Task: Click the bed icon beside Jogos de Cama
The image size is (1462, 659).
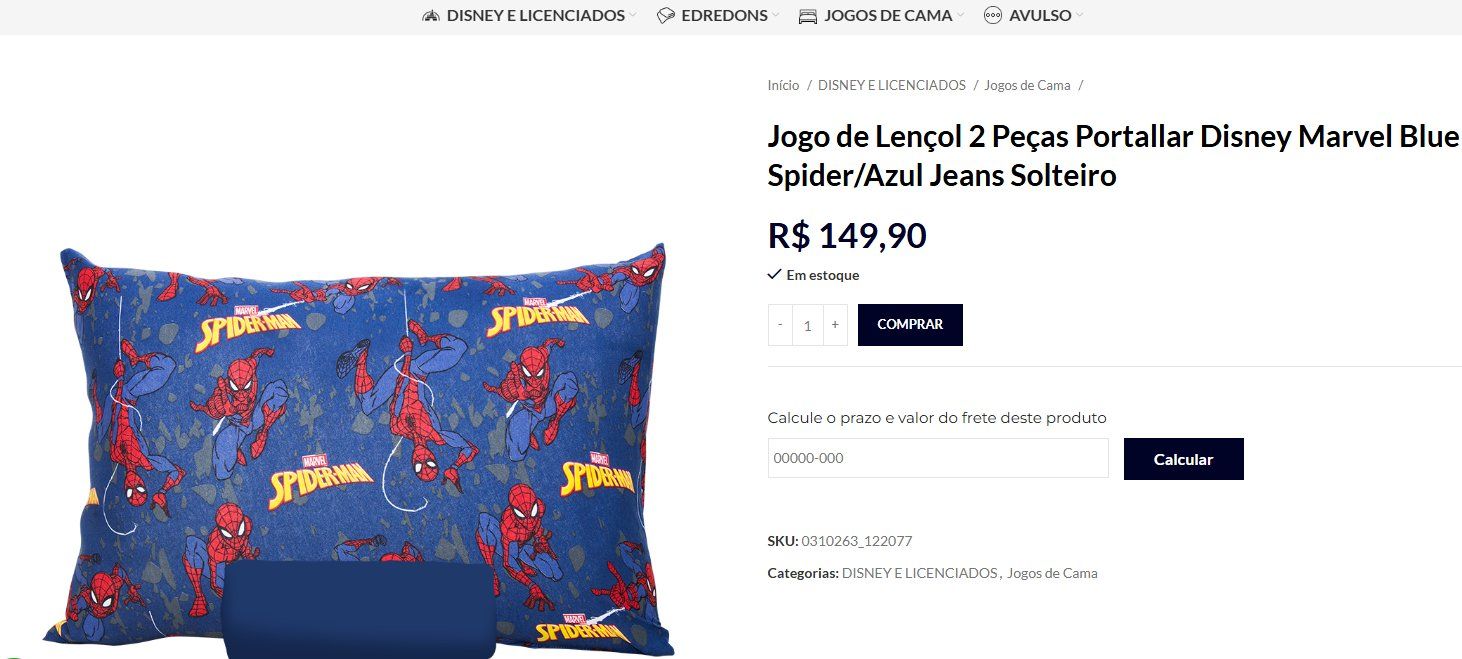Action: tap(808, 15)
